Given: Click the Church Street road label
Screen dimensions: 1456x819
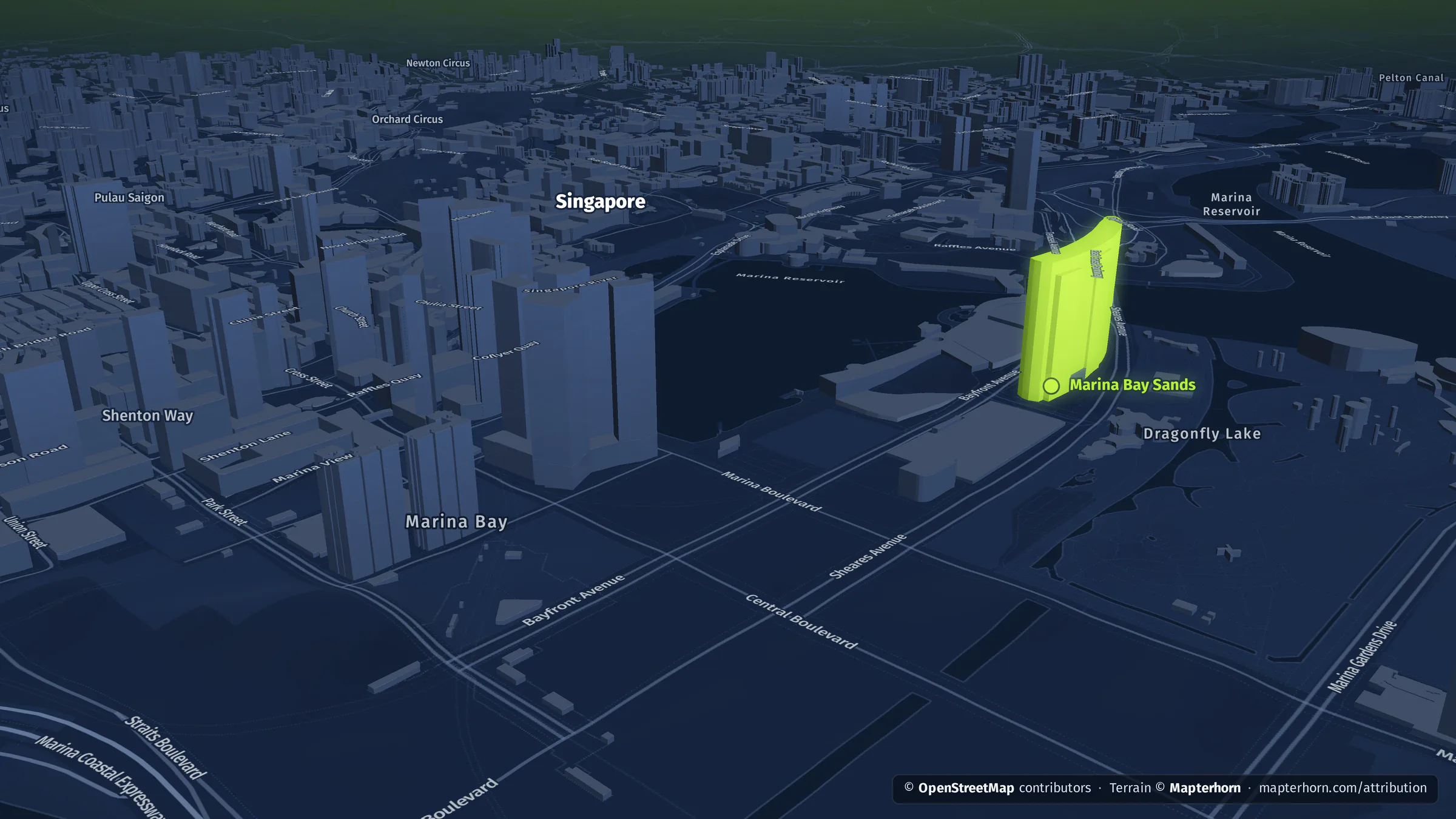Looking at the screenshot, I should 352,317.
